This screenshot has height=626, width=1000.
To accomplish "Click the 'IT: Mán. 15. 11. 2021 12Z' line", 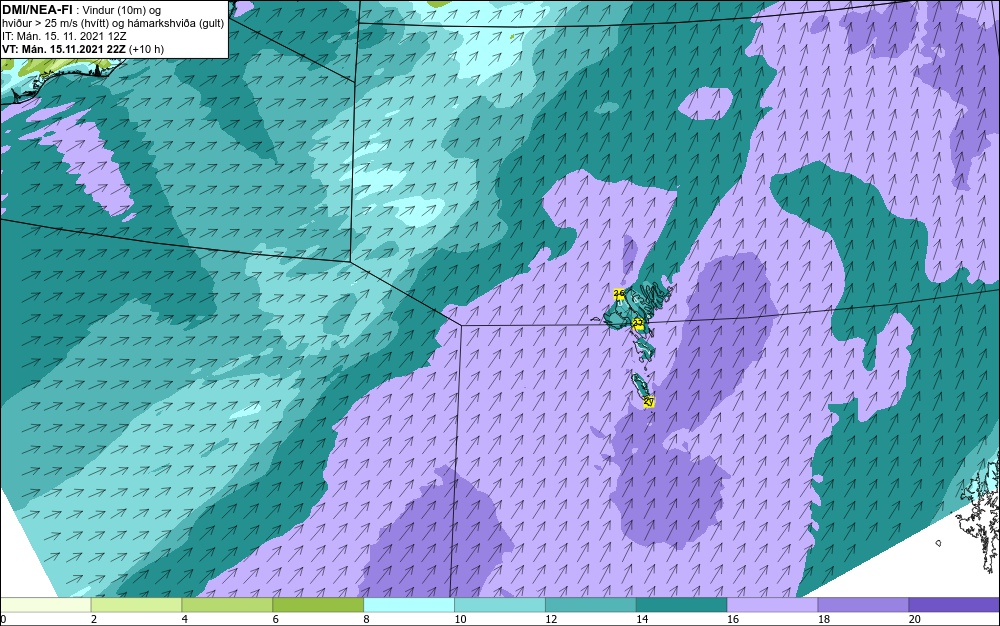I will pyautogui.click(x=63, y=36).
